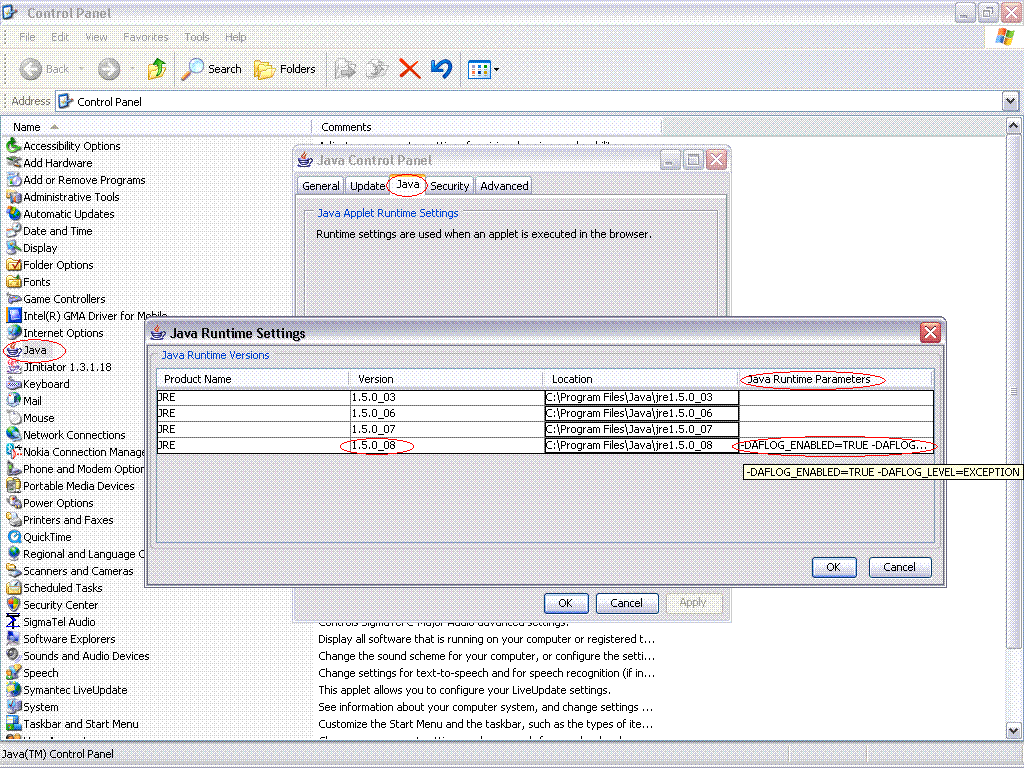Screen dimensions: 1024x768
Task: Sort by Name column header
Action: tap(156, 127)
